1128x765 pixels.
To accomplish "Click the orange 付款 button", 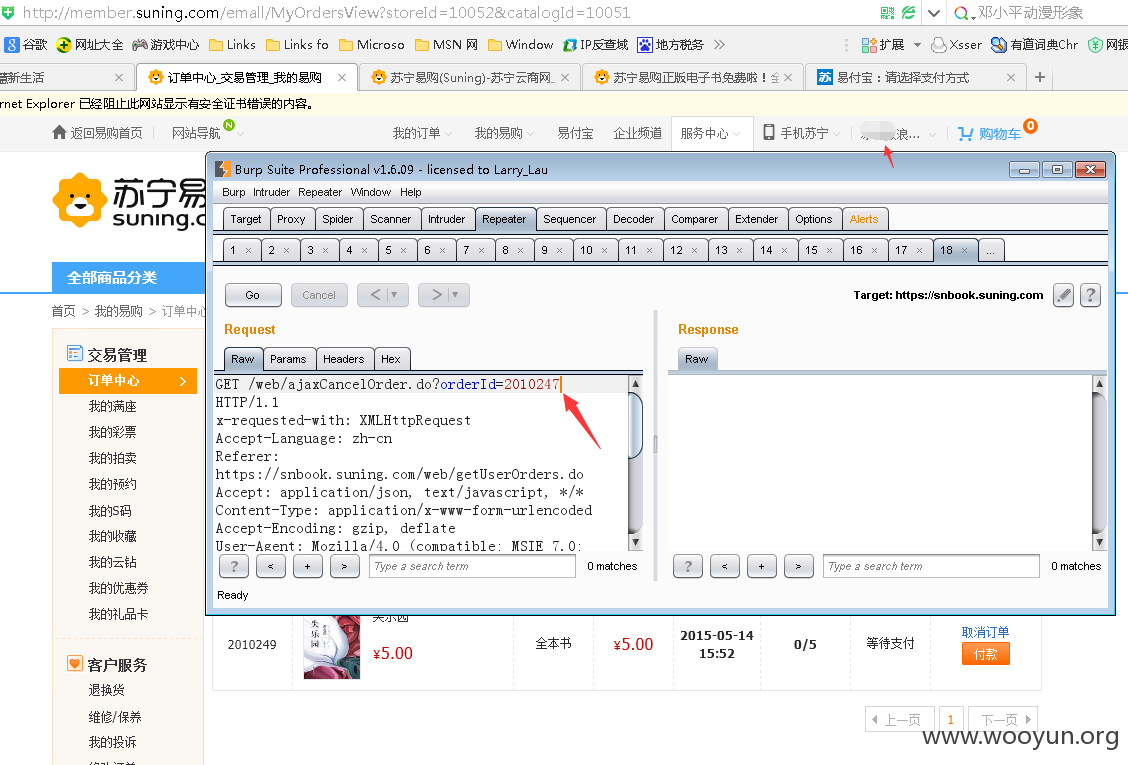I will [x=986, y=654].
